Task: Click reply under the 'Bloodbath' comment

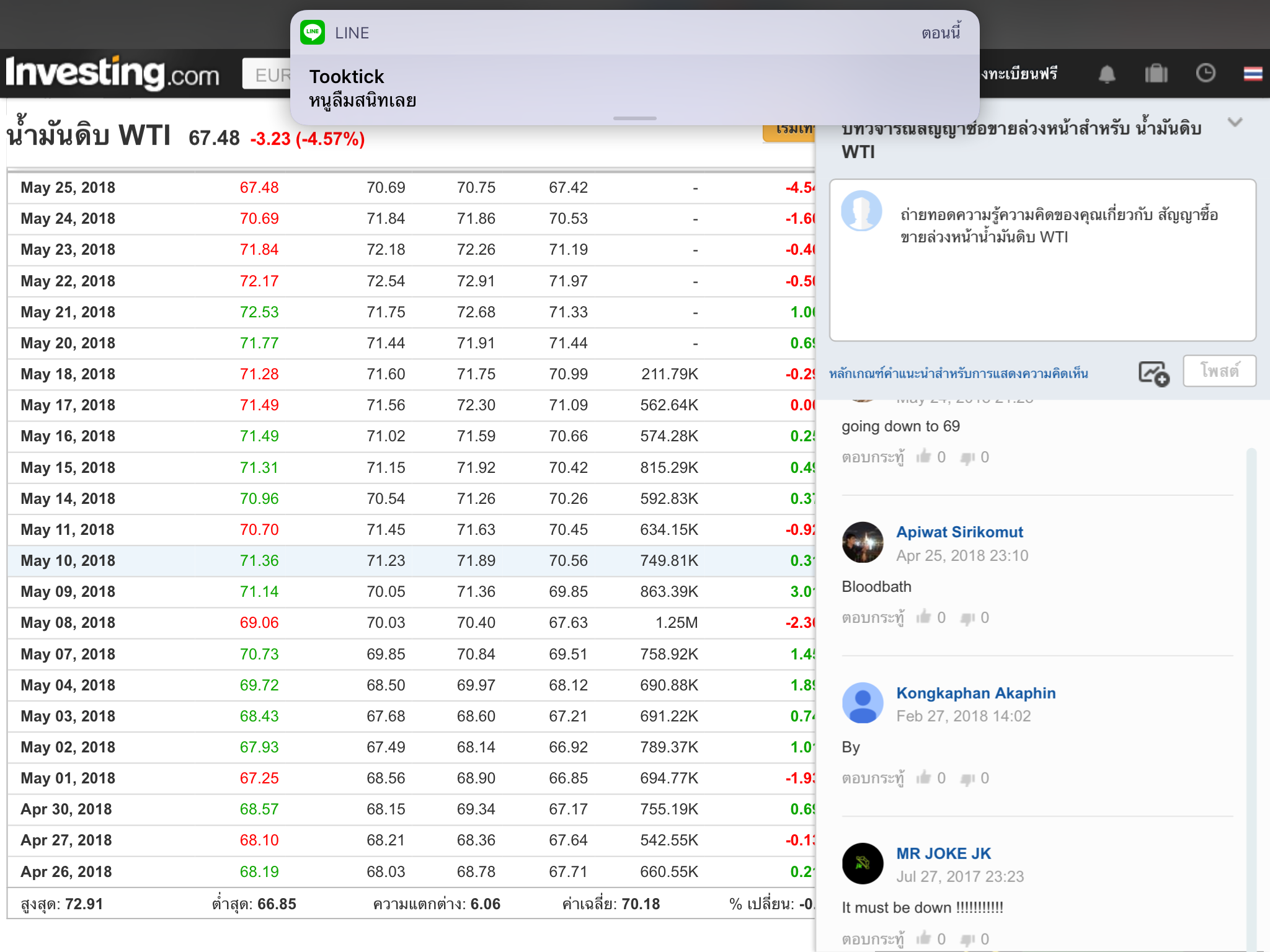Action: (x=873, y=618)
